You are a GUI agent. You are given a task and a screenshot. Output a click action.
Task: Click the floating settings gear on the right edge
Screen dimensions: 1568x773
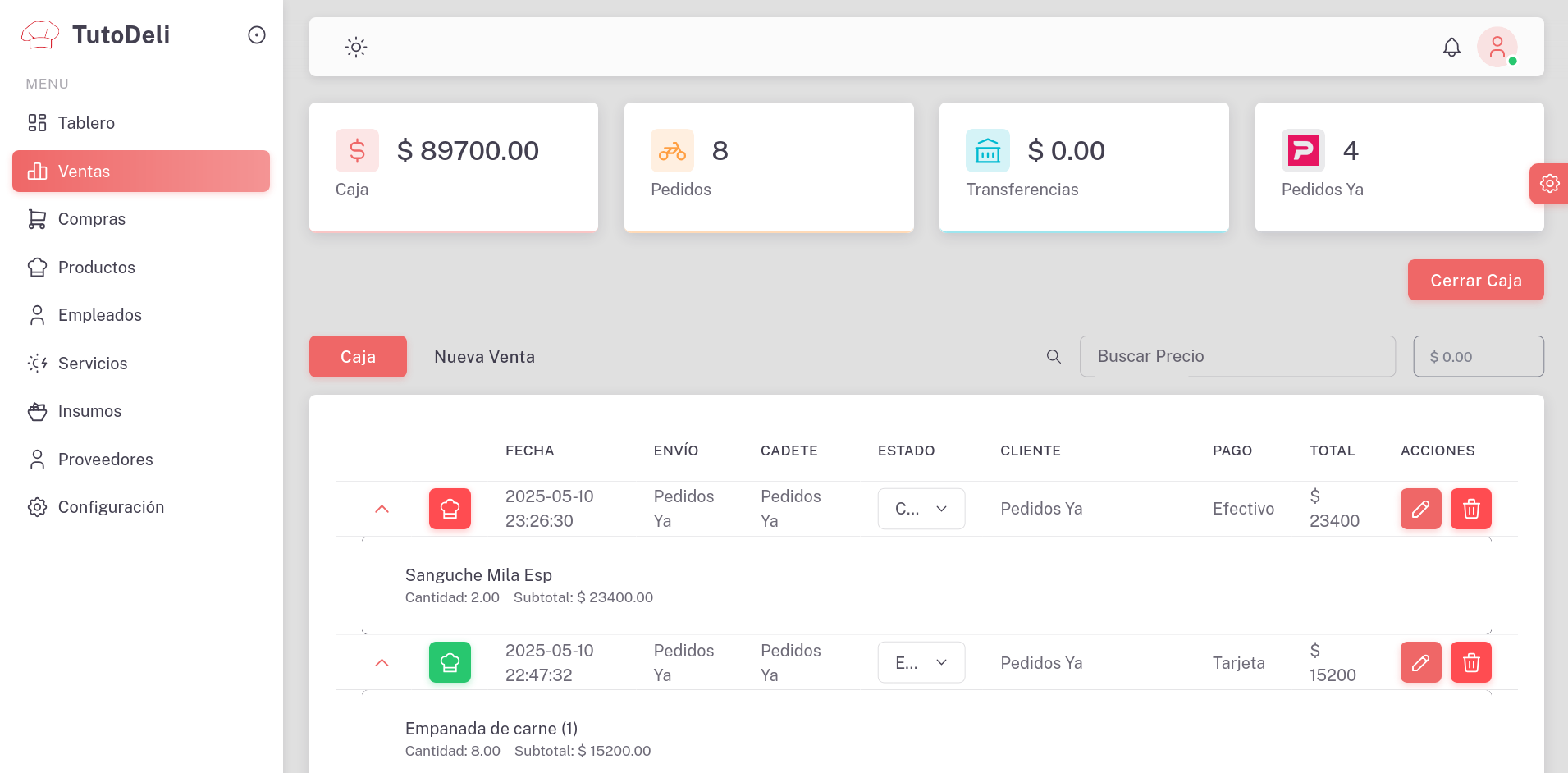coord(1549,183)
